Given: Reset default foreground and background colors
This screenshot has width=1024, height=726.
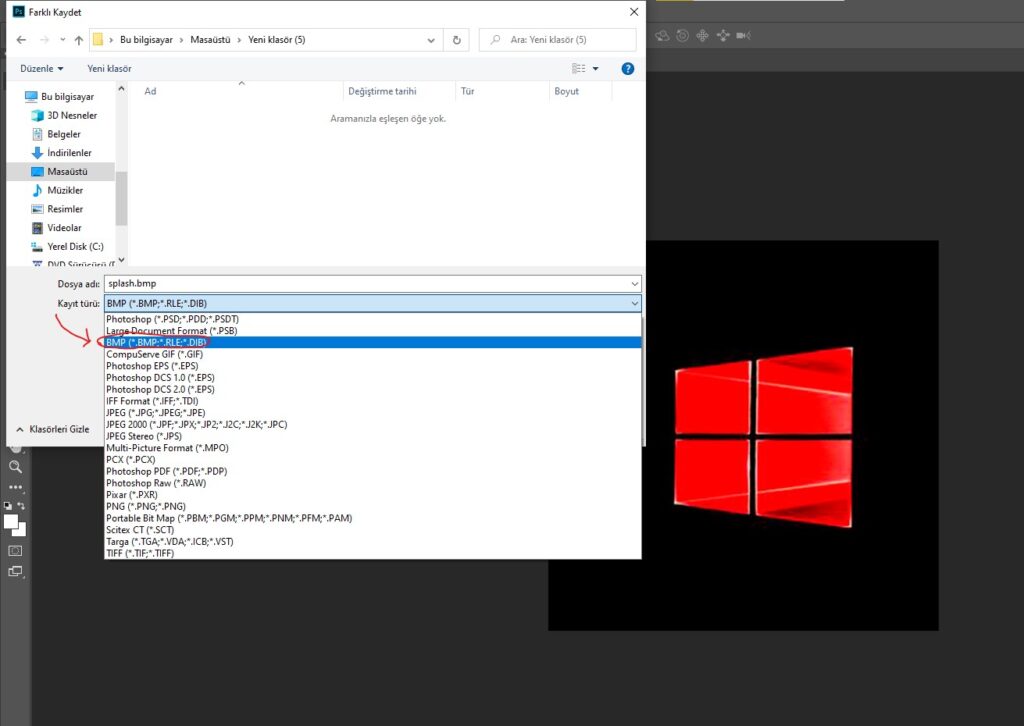Looking at the screenshot, I should click(x=8, y=507).
